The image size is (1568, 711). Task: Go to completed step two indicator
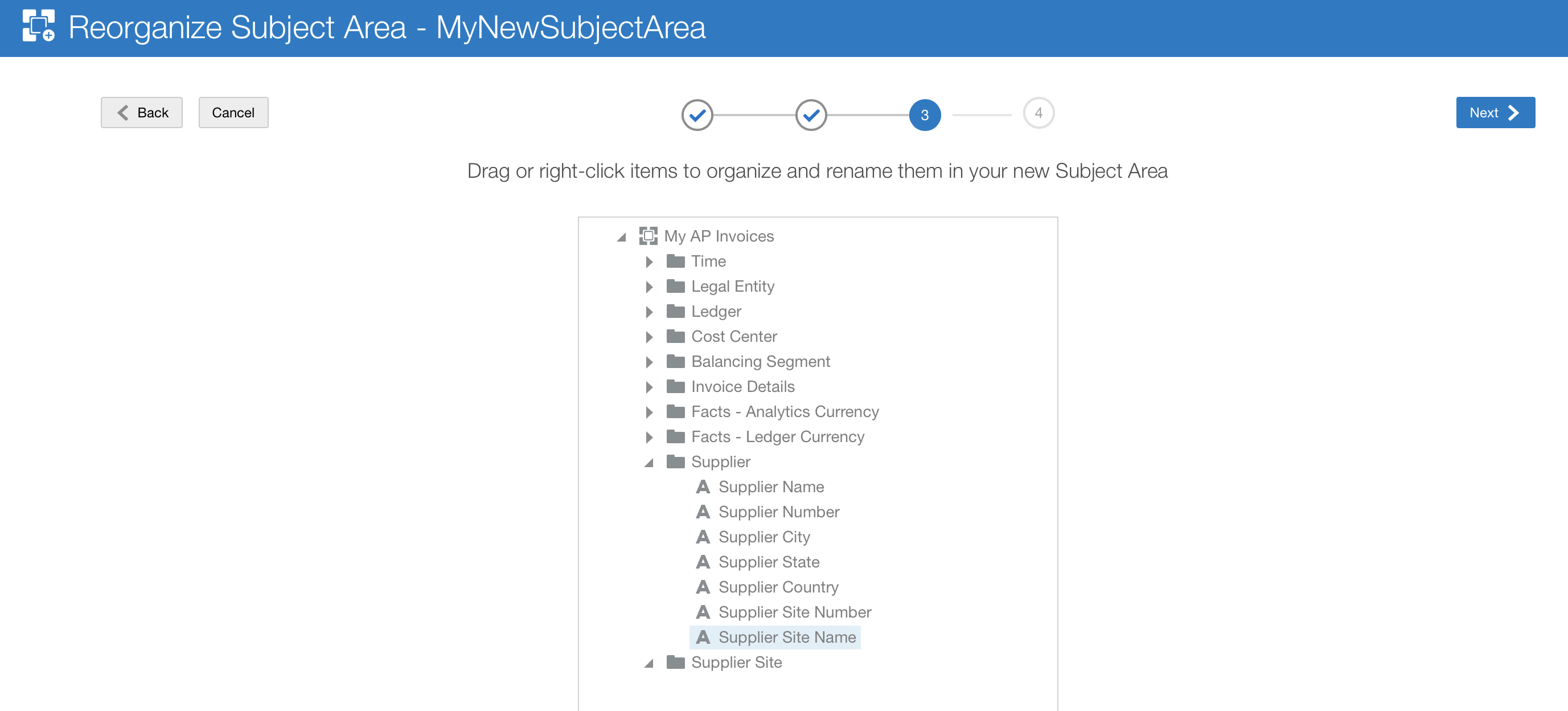pos(811,114)
